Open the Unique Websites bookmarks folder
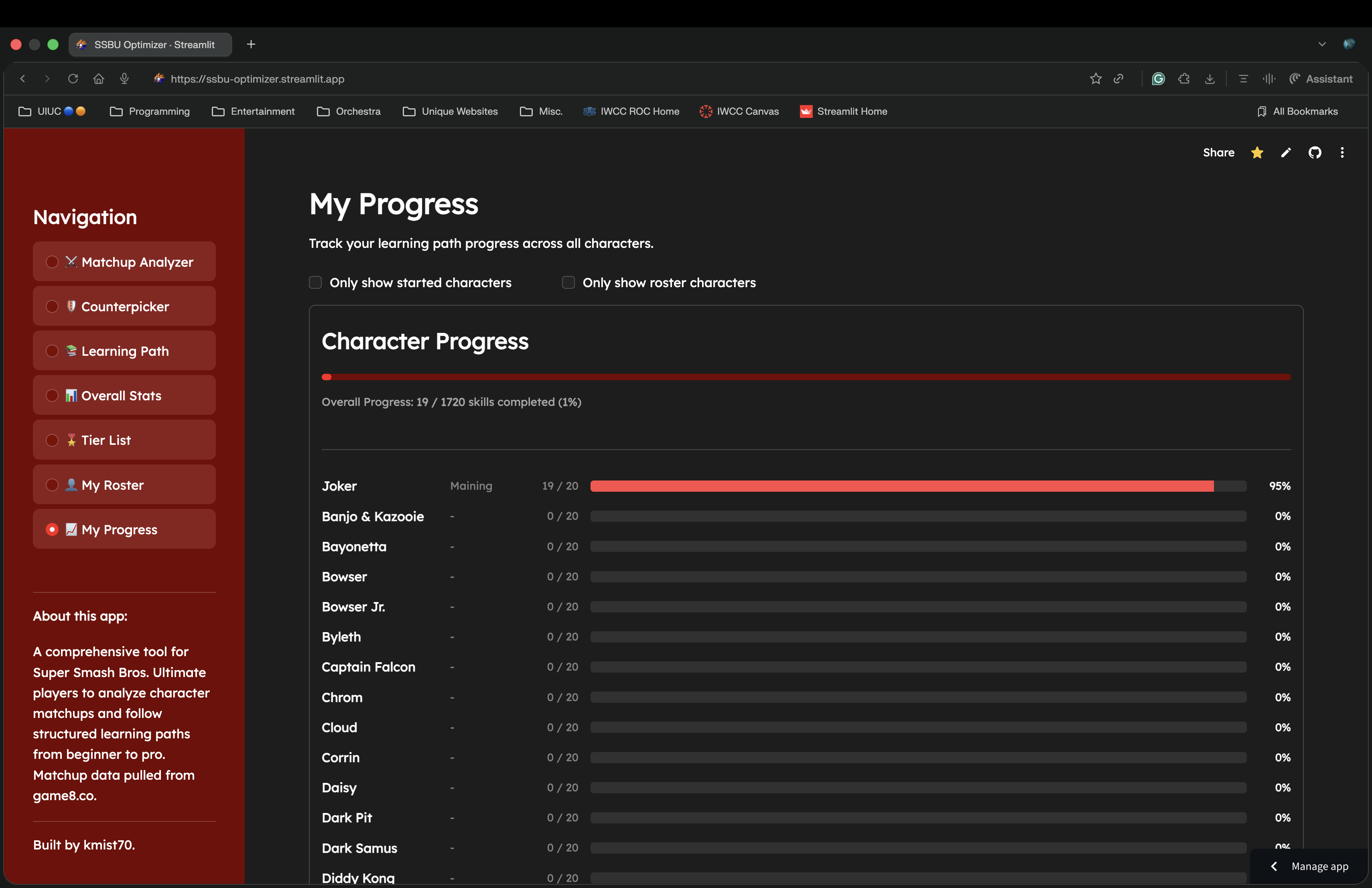 pos(450,111)
